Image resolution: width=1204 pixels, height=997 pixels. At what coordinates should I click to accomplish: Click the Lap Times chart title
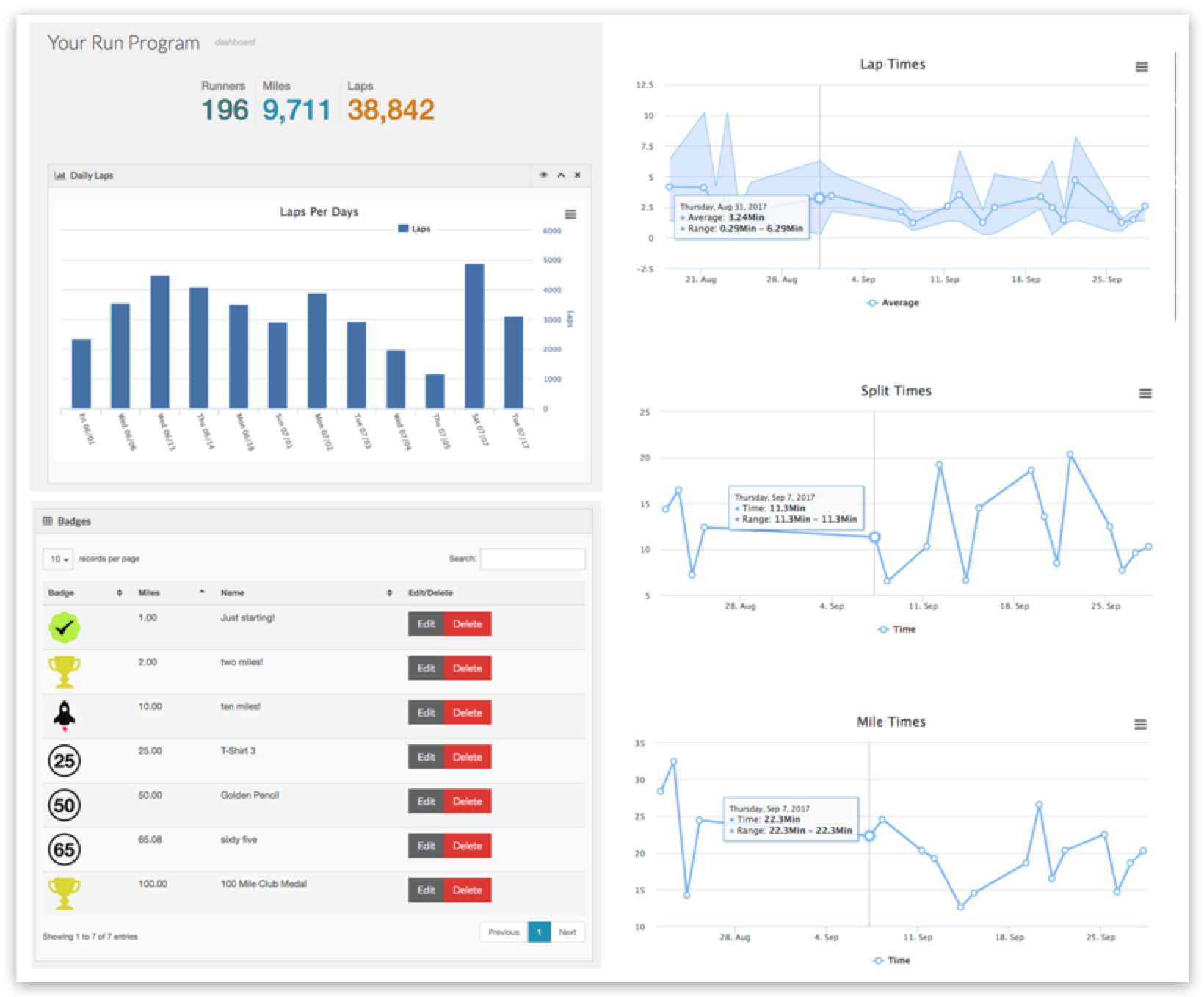[x=893, y=64]
